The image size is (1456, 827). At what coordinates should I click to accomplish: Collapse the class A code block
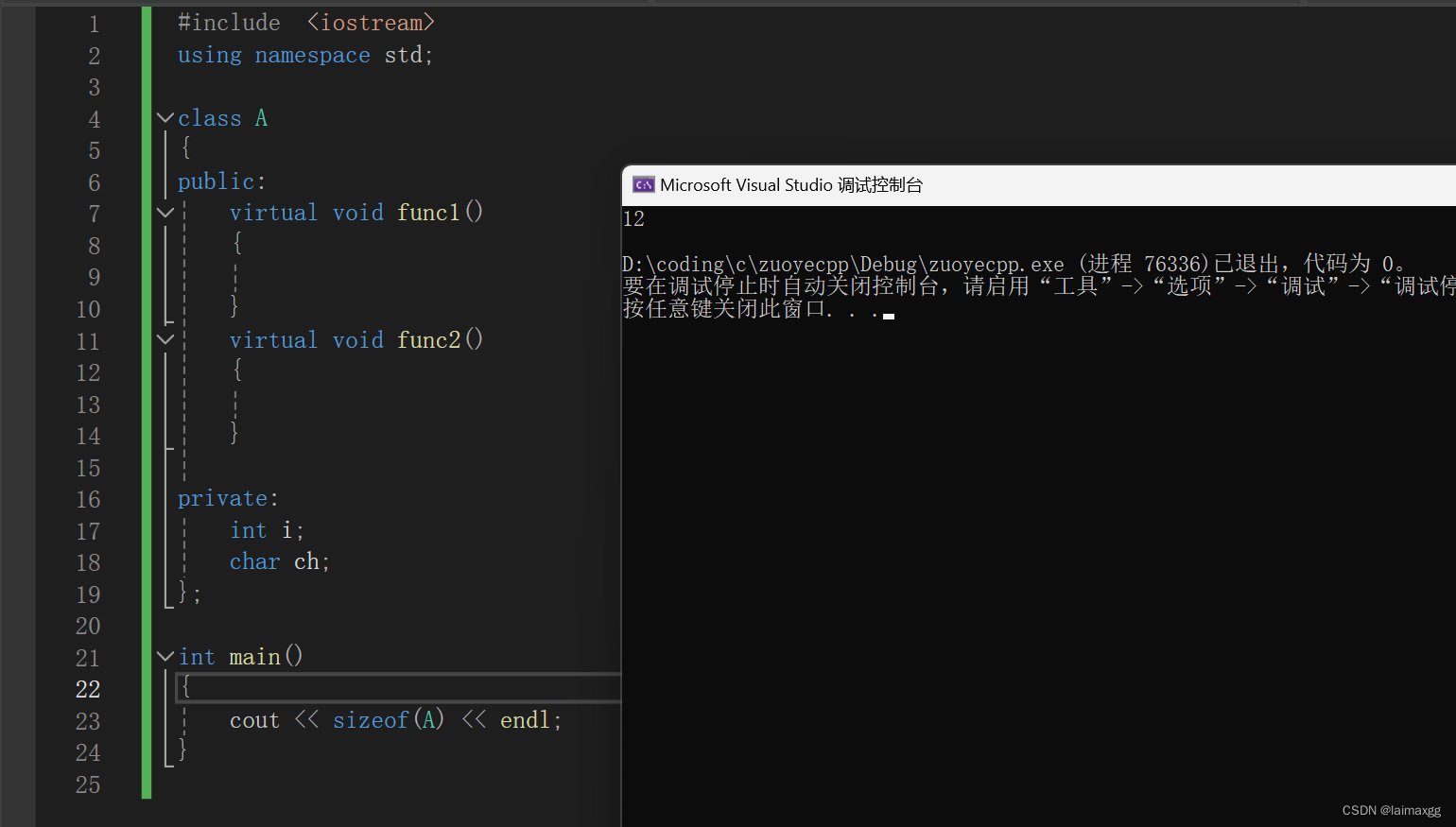click(x=165, y=118)
